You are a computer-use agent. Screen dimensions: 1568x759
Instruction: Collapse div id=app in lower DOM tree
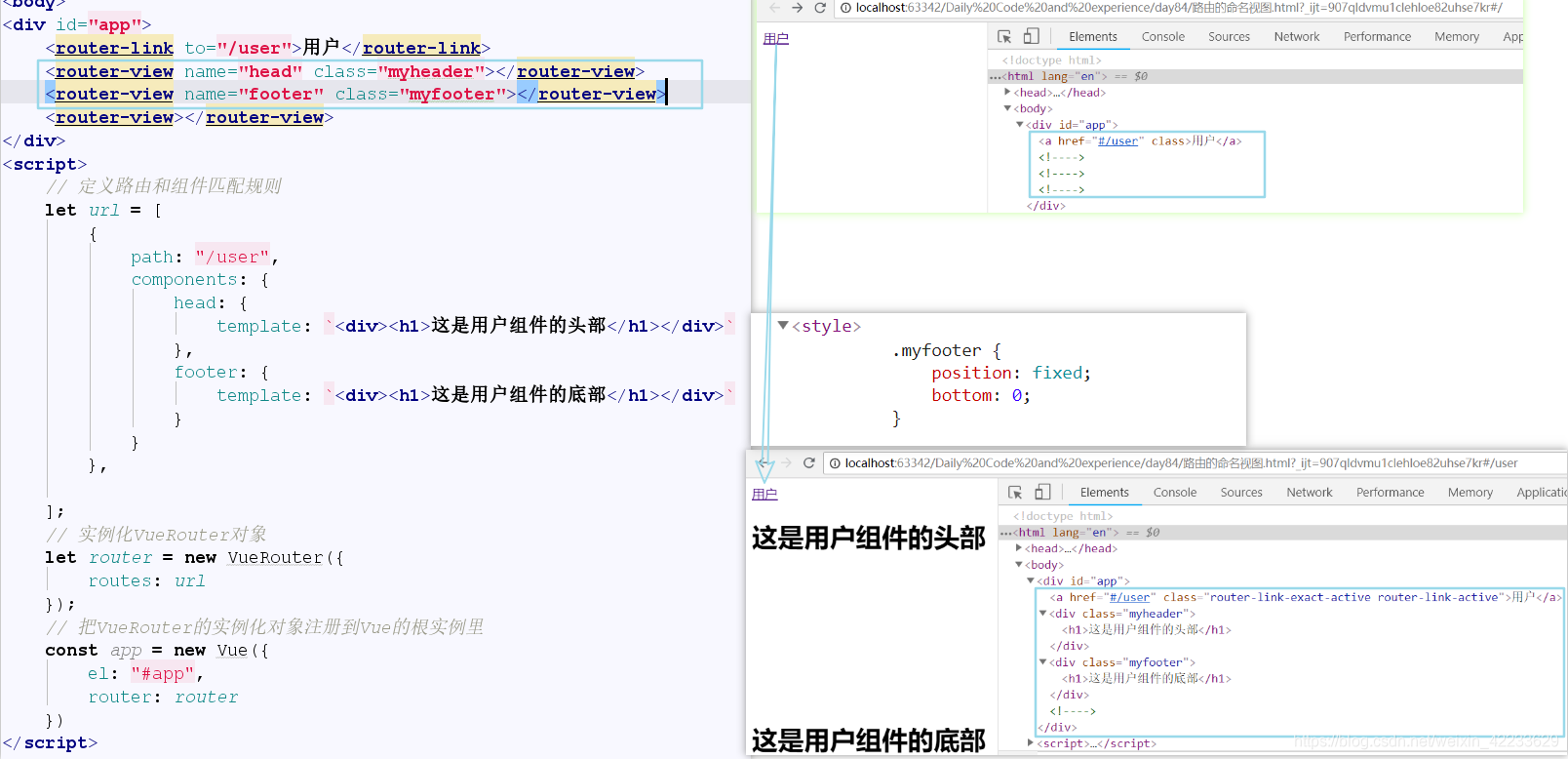(1031, 580)
